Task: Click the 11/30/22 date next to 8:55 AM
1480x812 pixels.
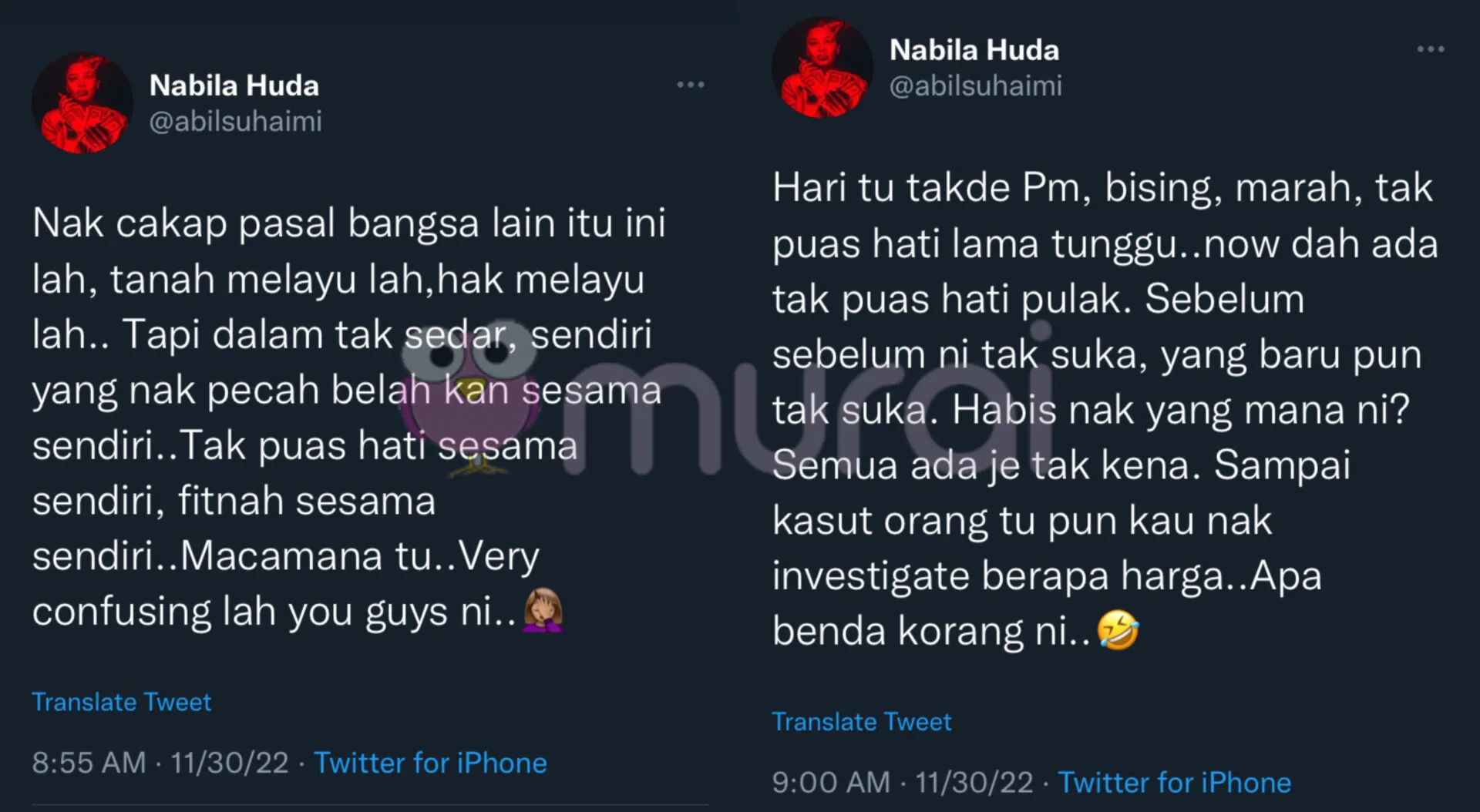Action: coord(230,763)
